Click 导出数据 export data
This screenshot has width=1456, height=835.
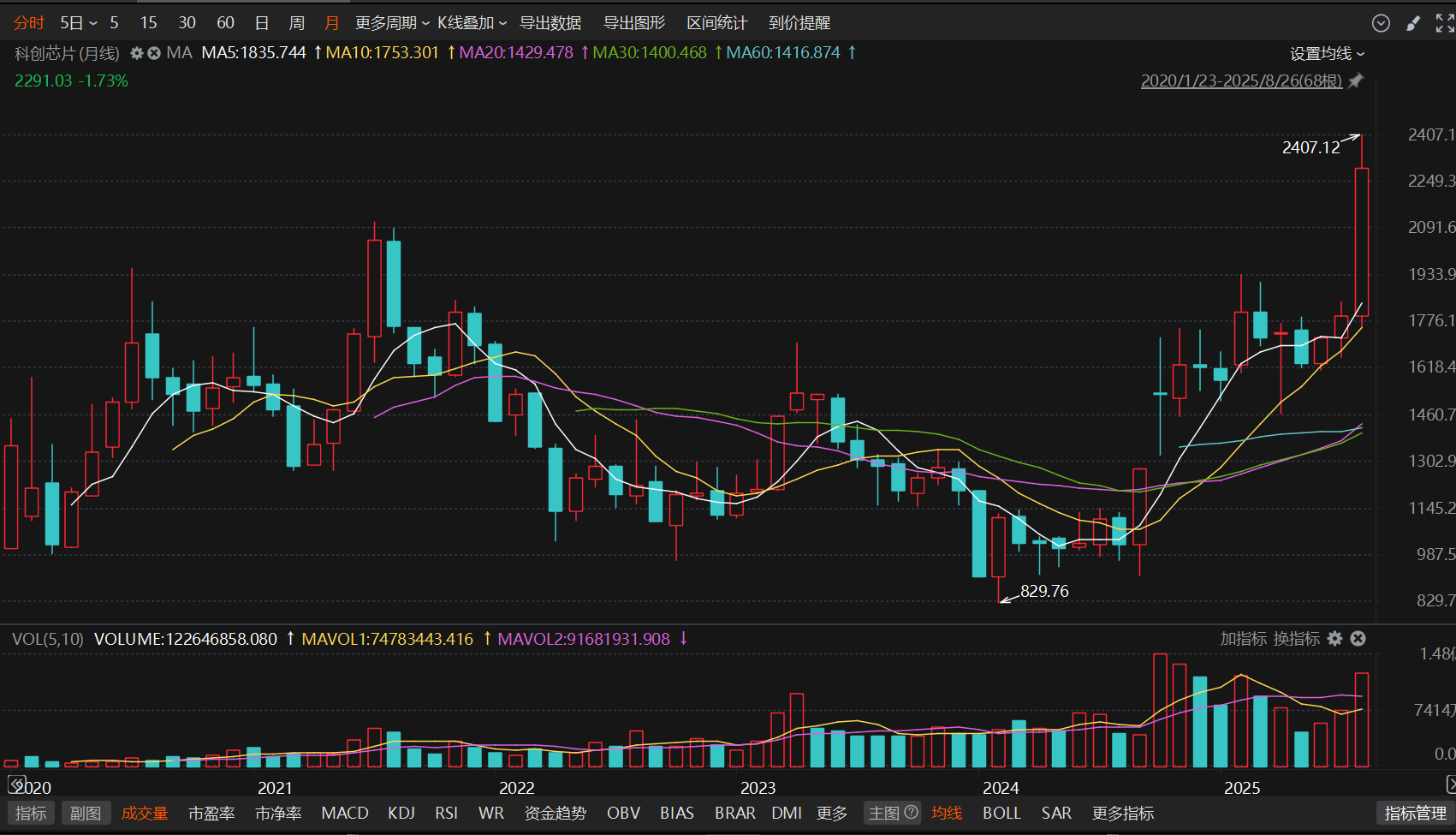click(550, 23)
